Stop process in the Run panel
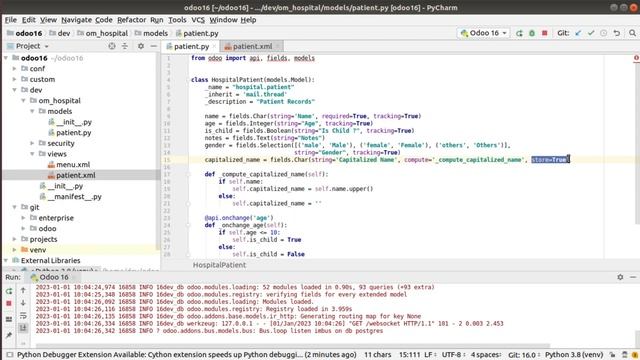 click(9, 304)
